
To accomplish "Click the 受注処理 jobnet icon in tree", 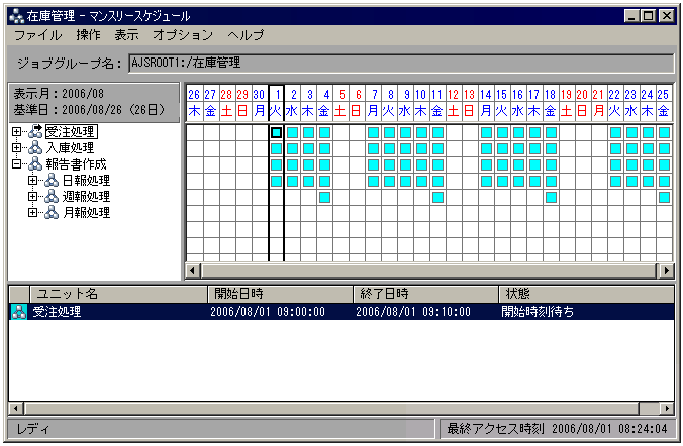I will click(x=35, y=131).
